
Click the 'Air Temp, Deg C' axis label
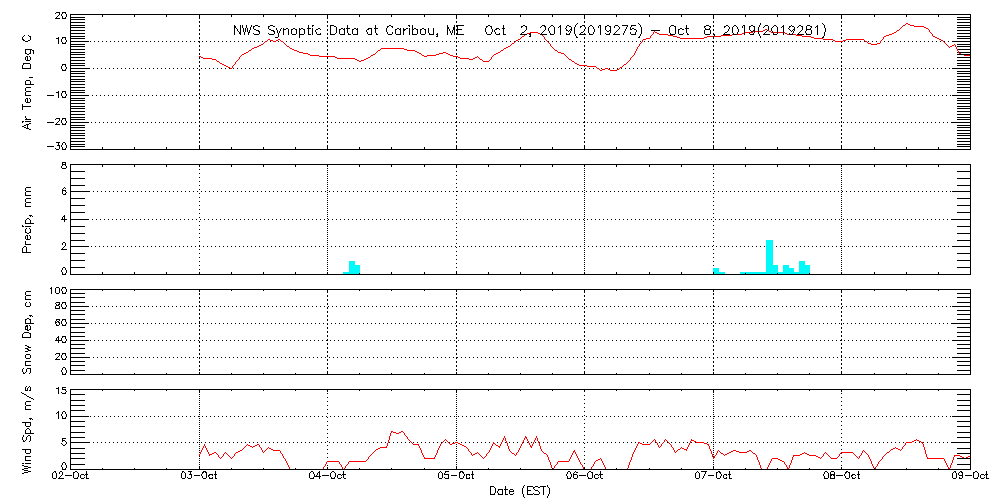(28, 81)
